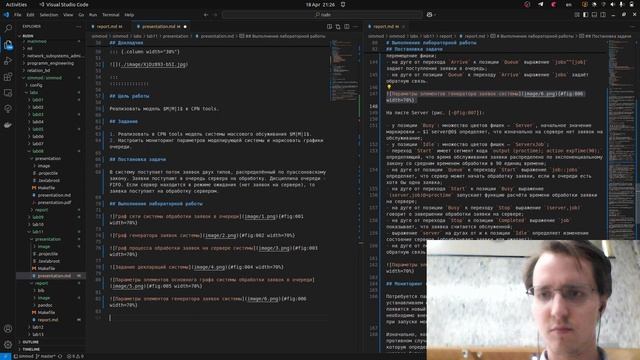Open the Extensions view
640x360 pixels.
pos(8,77)
